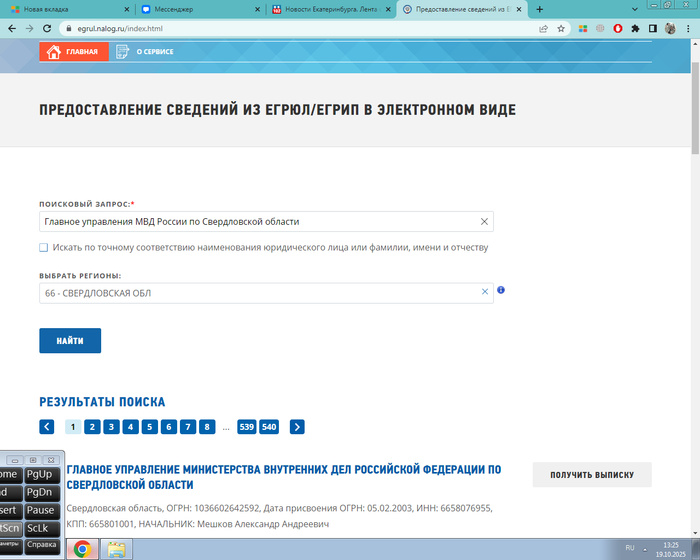Screen dimensions: 700x560
Task: Click the share page icon in address bar
Action: coord(543,29)
